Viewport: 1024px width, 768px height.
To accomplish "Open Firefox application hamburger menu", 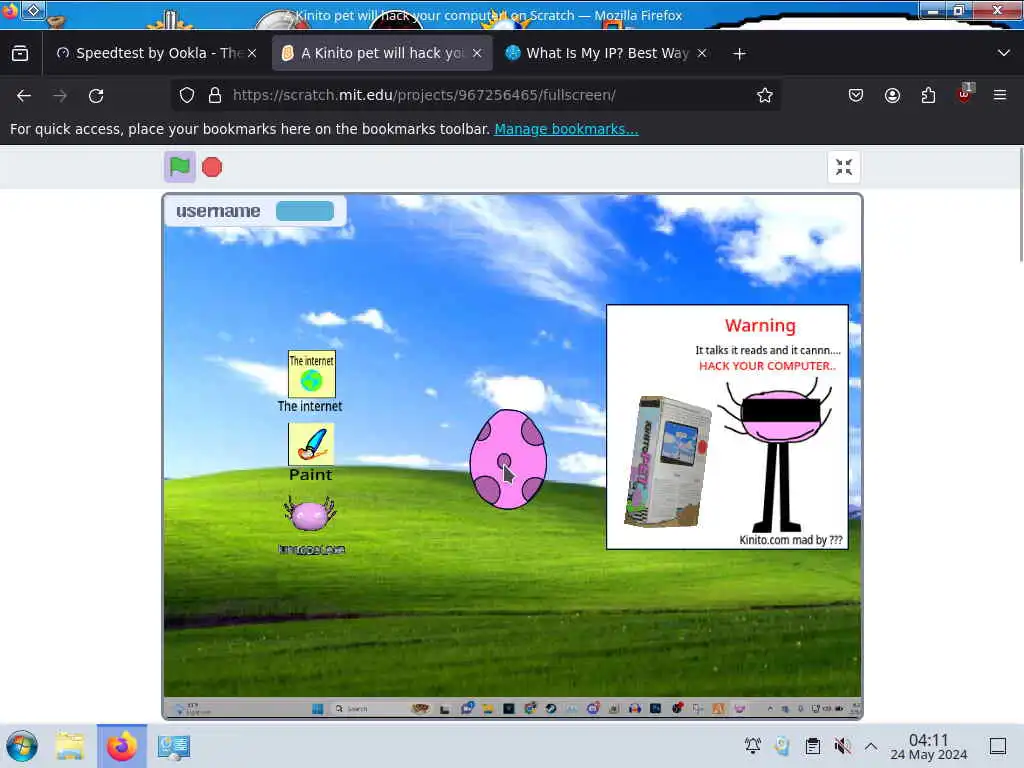I will point(1000,95).
